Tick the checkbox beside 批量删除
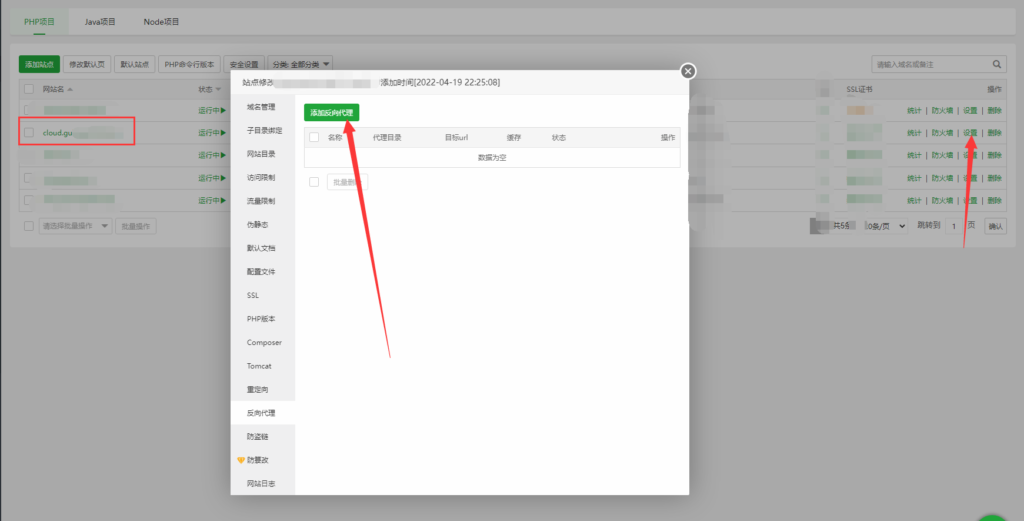The height and width of the screenshot is (521, 1024). click(x=314, y=182)
